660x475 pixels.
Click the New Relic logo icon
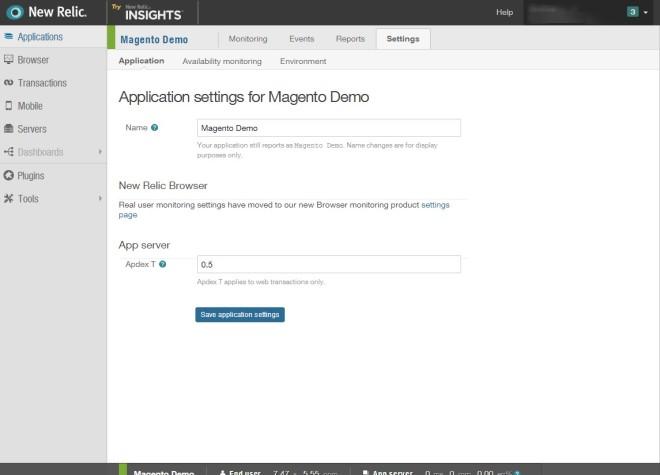pyautogui.click(x=15, y=13)
